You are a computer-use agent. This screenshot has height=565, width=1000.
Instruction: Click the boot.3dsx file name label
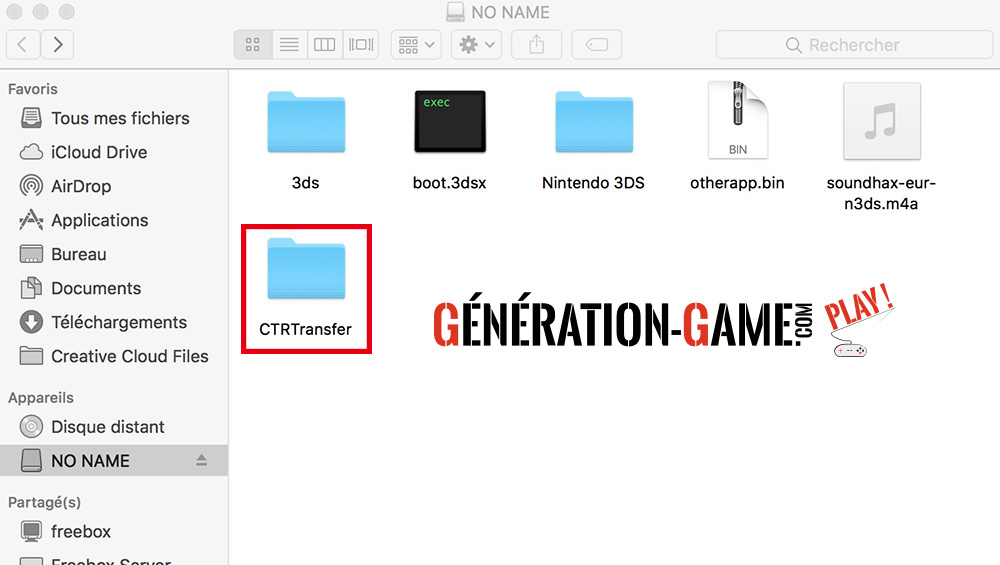point(450,183)
